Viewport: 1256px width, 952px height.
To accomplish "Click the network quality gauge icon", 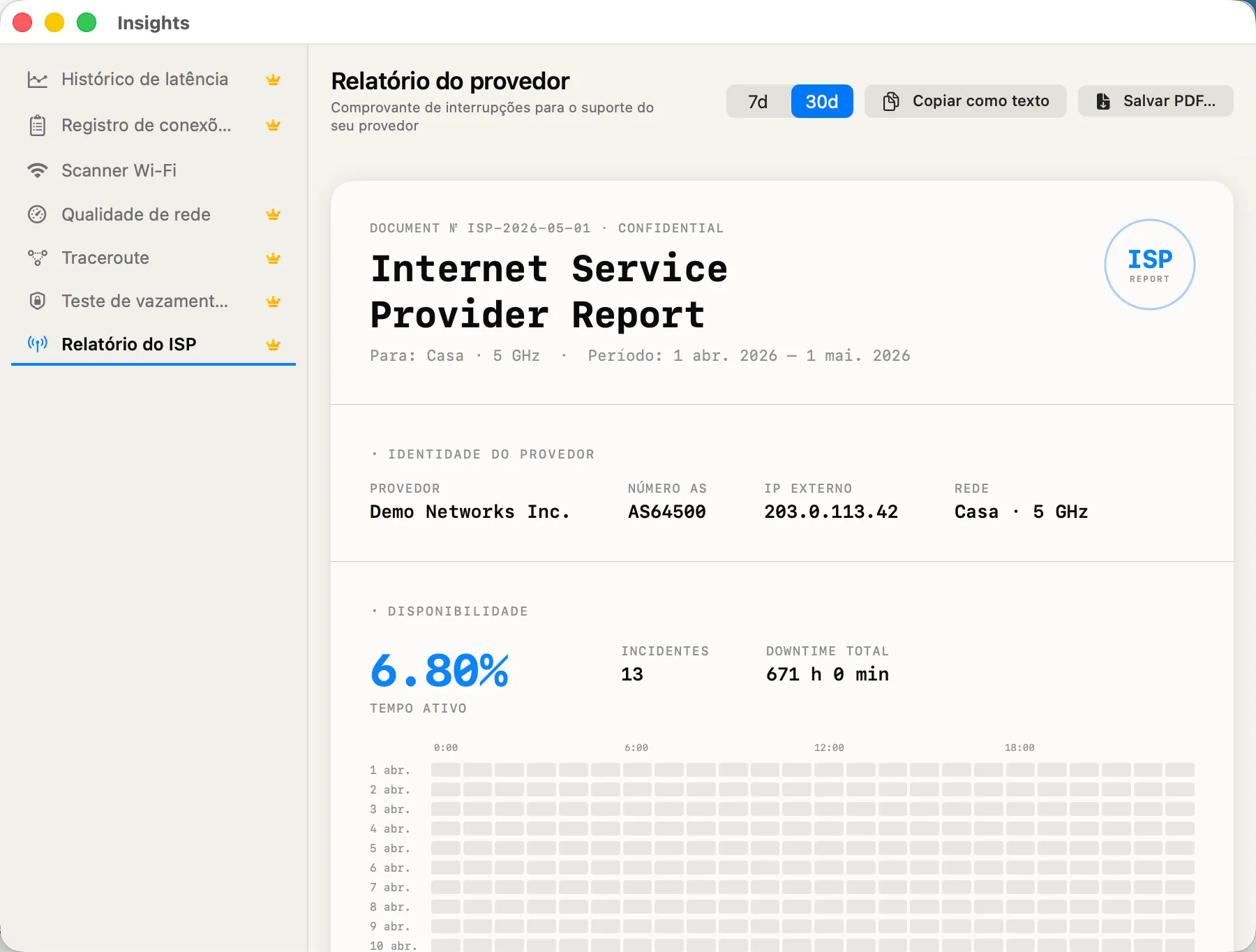I will tap(37, 214).
